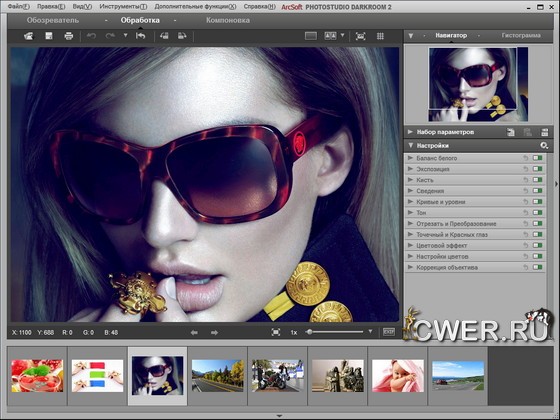The width and height of the screenshot is (560, 420).
Task: Toggle the Коррекция объектива switch
Action: pos(538,267)
